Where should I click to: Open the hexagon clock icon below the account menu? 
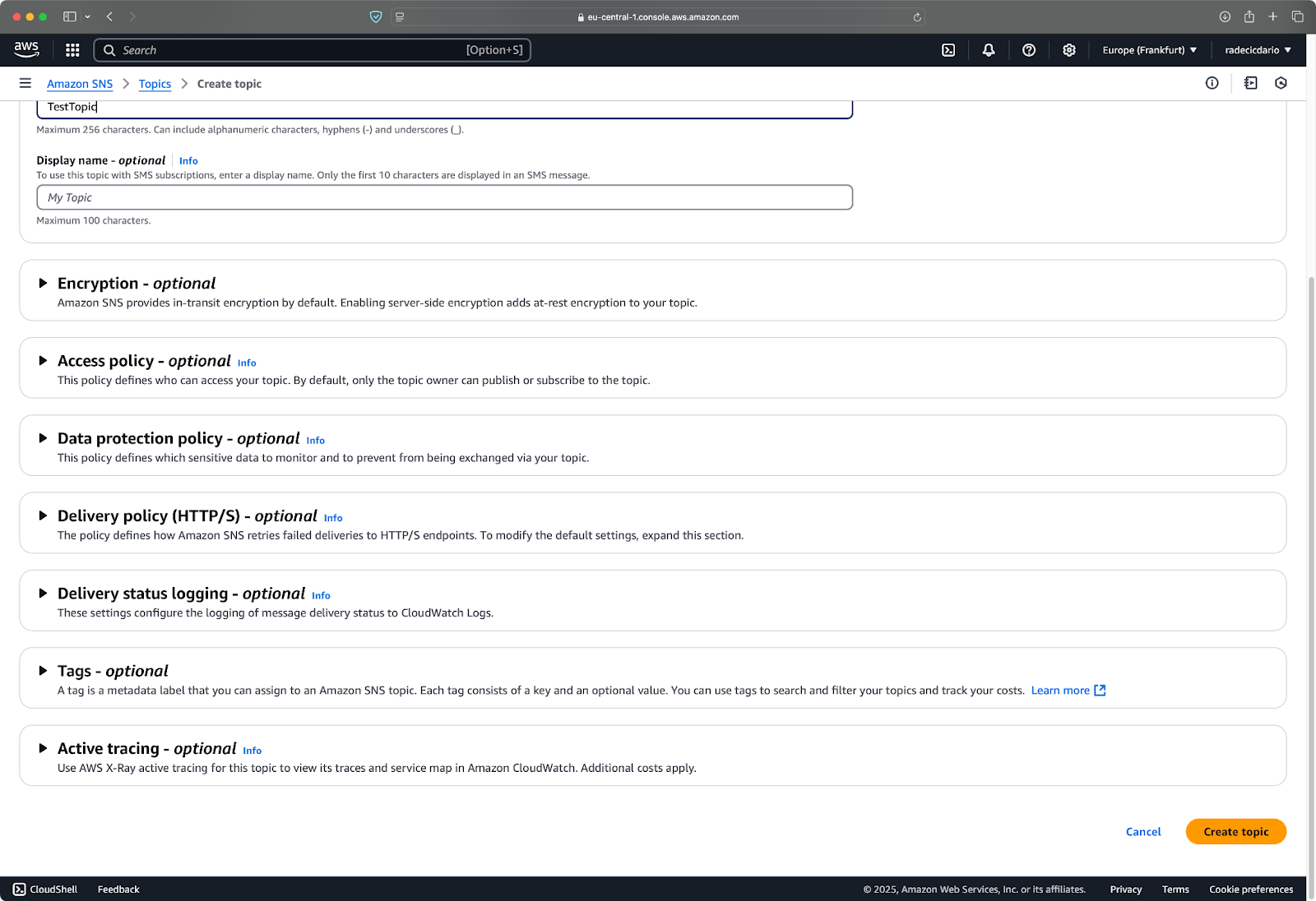[1281, 83]
